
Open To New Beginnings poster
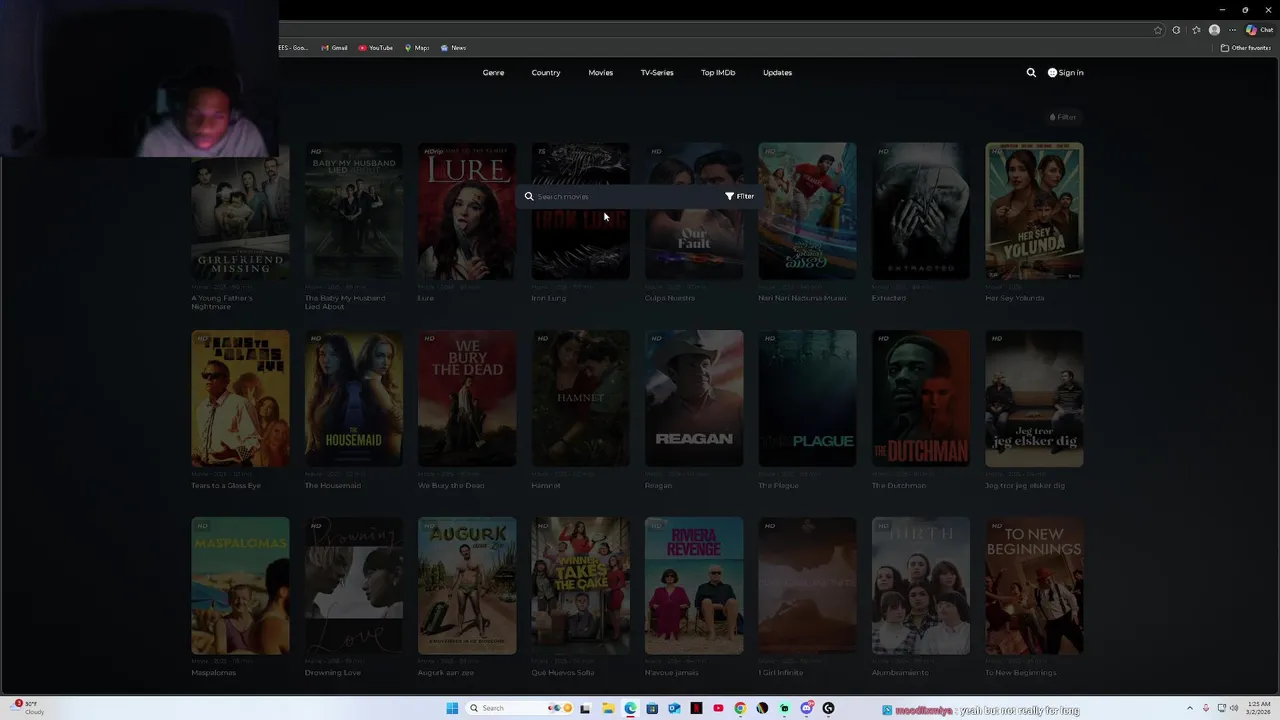[x=1034, y=585]
